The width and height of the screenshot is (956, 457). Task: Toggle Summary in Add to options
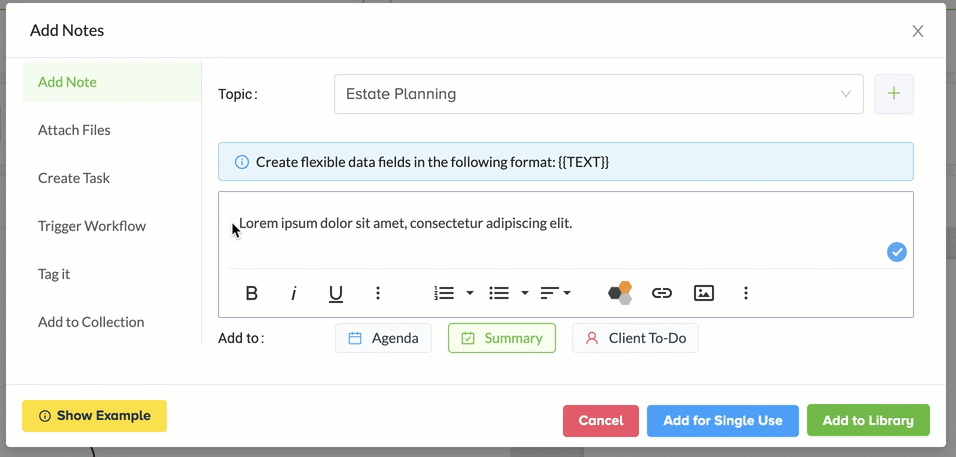coord(502,338)
